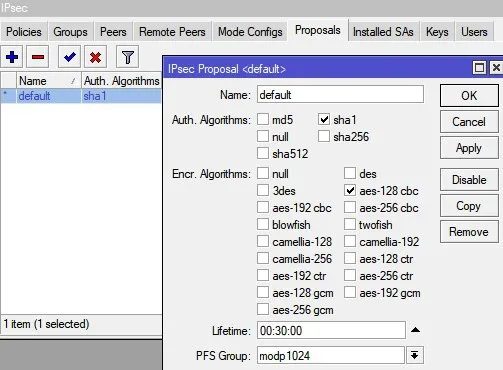The width and height of the screenshot is (503, 370).
Task: Open the Remote Peers tab
Action: (172, 32)
